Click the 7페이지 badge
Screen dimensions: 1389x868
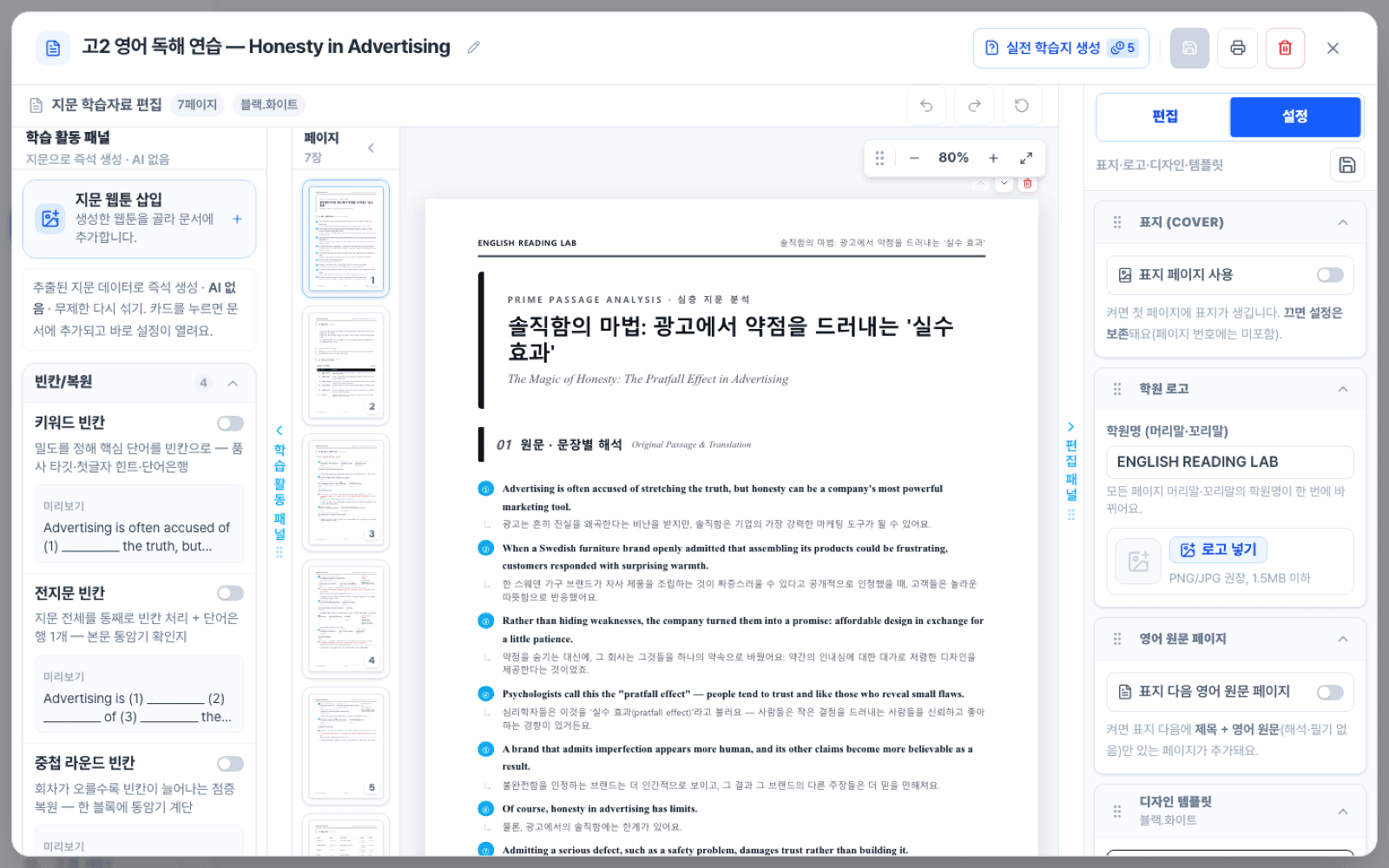pyautogui.click(x=197, y=105)
